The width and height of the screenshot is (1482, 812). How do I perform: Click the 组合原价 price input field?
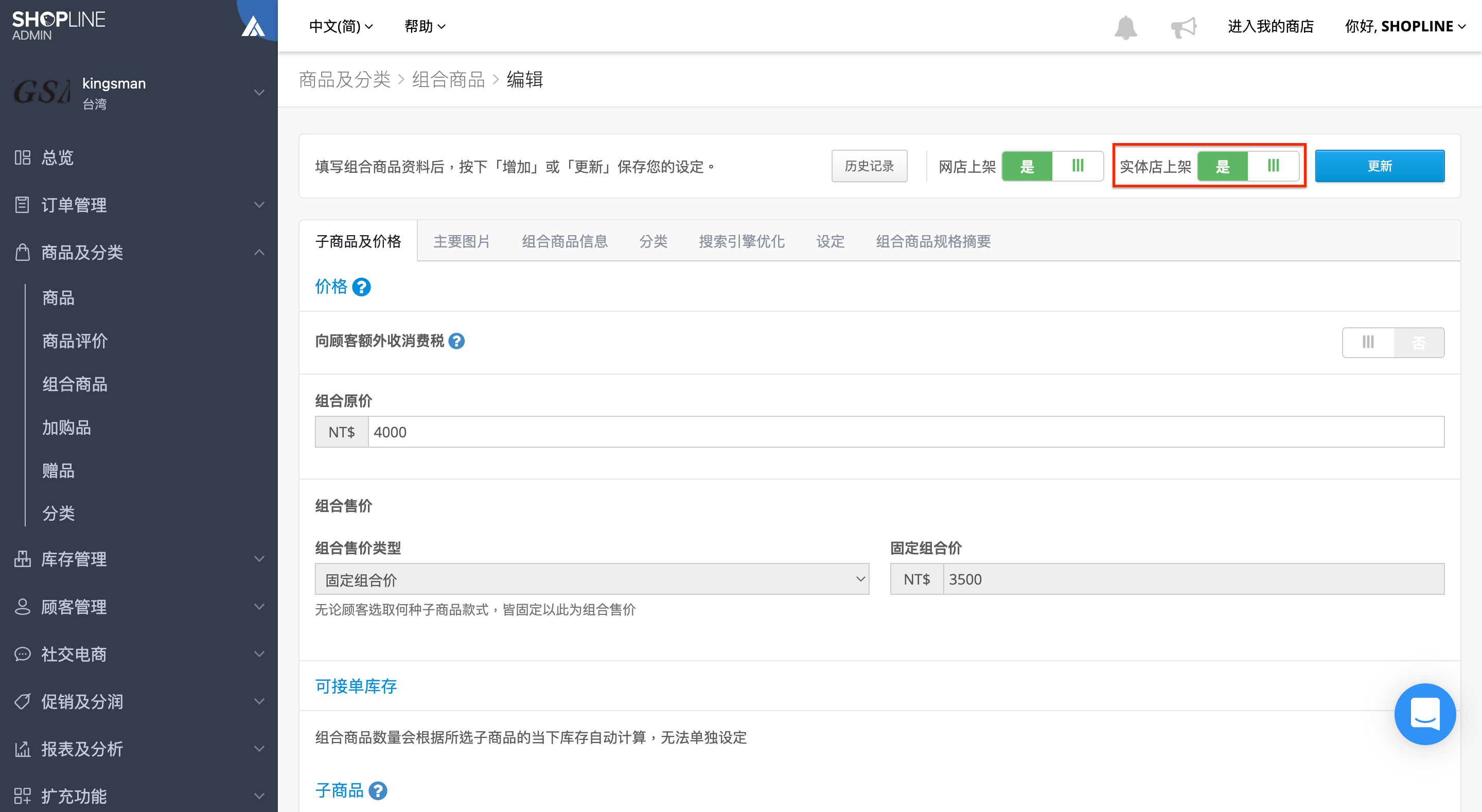coord(906,432)
